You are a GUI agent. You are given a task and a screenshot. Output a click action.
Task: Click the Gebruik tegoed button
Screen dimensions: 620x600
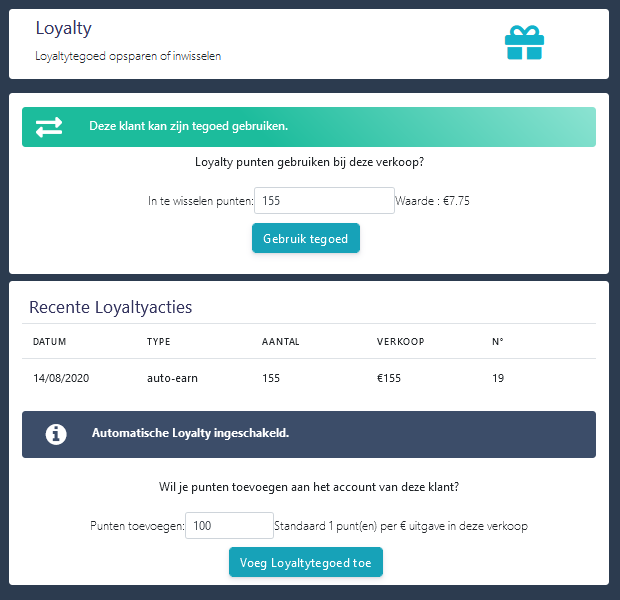(306, 238)
